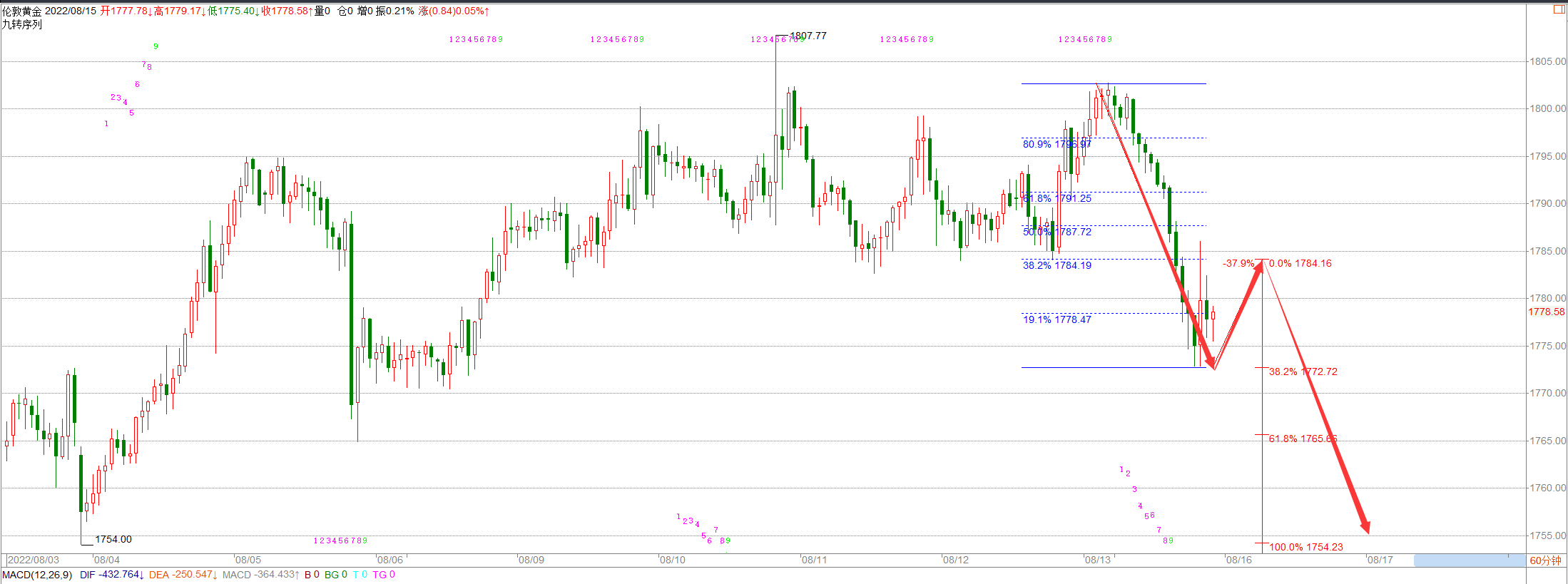Click the red 38.2% 1772.72 label
The height and width of the screenshot is (584, 1568).
(1303, 372)
